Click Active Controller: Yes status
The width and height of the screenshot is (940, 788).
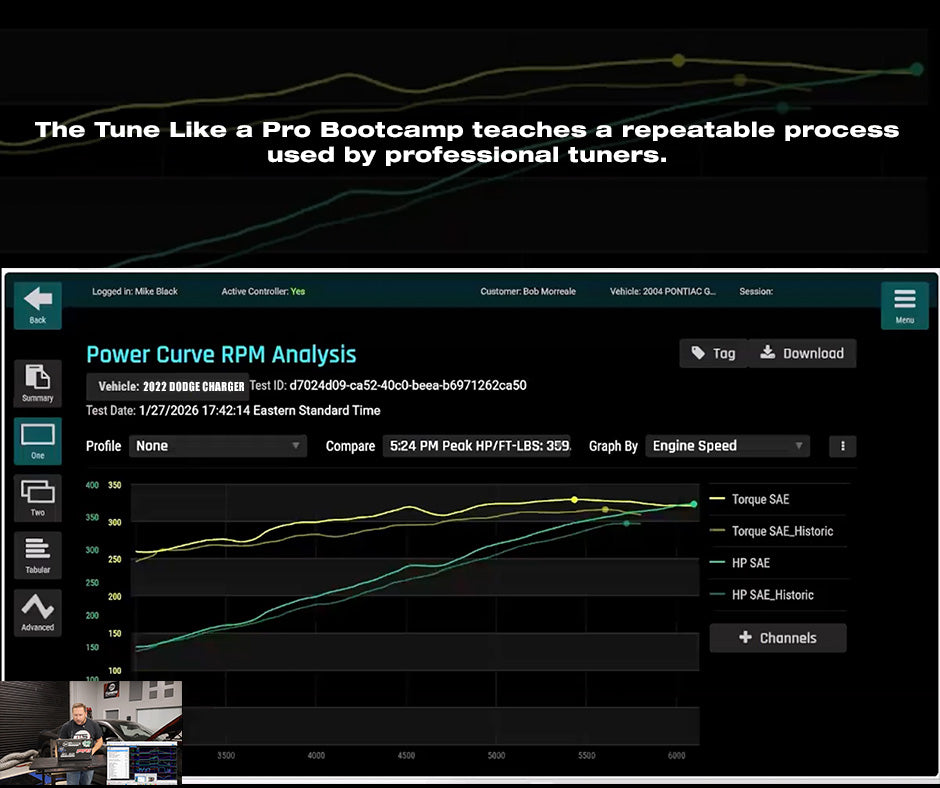pyautogui.click(x=263, y=291)
